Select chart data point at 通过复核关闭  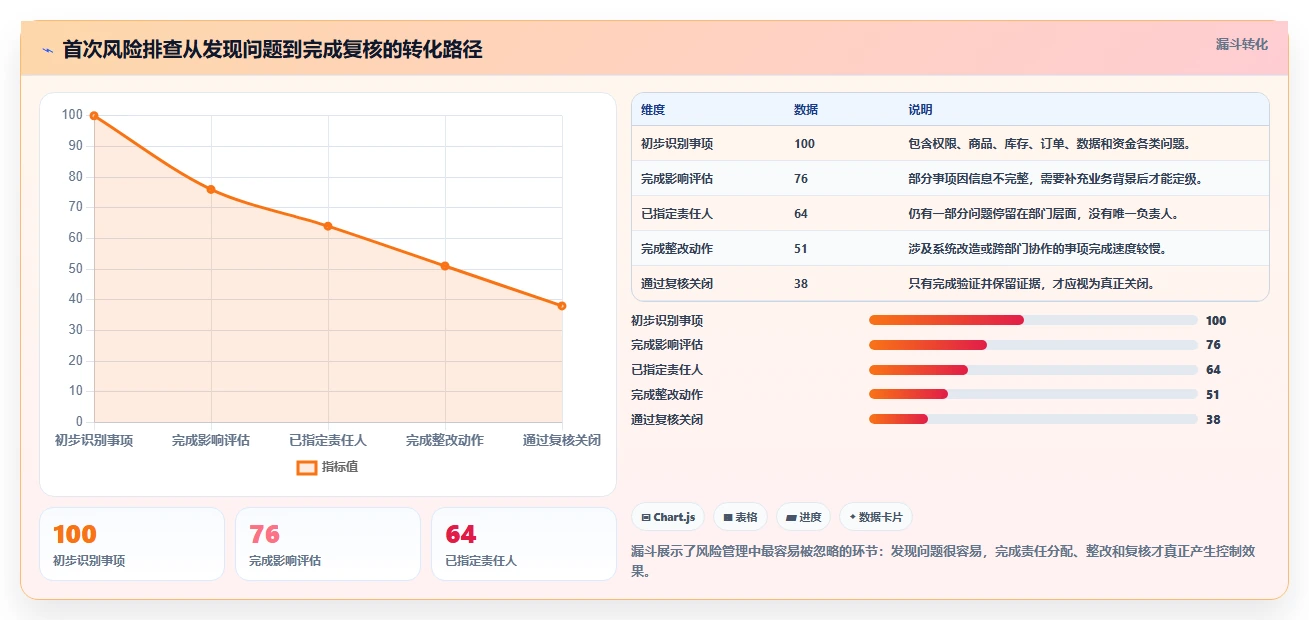562,306
